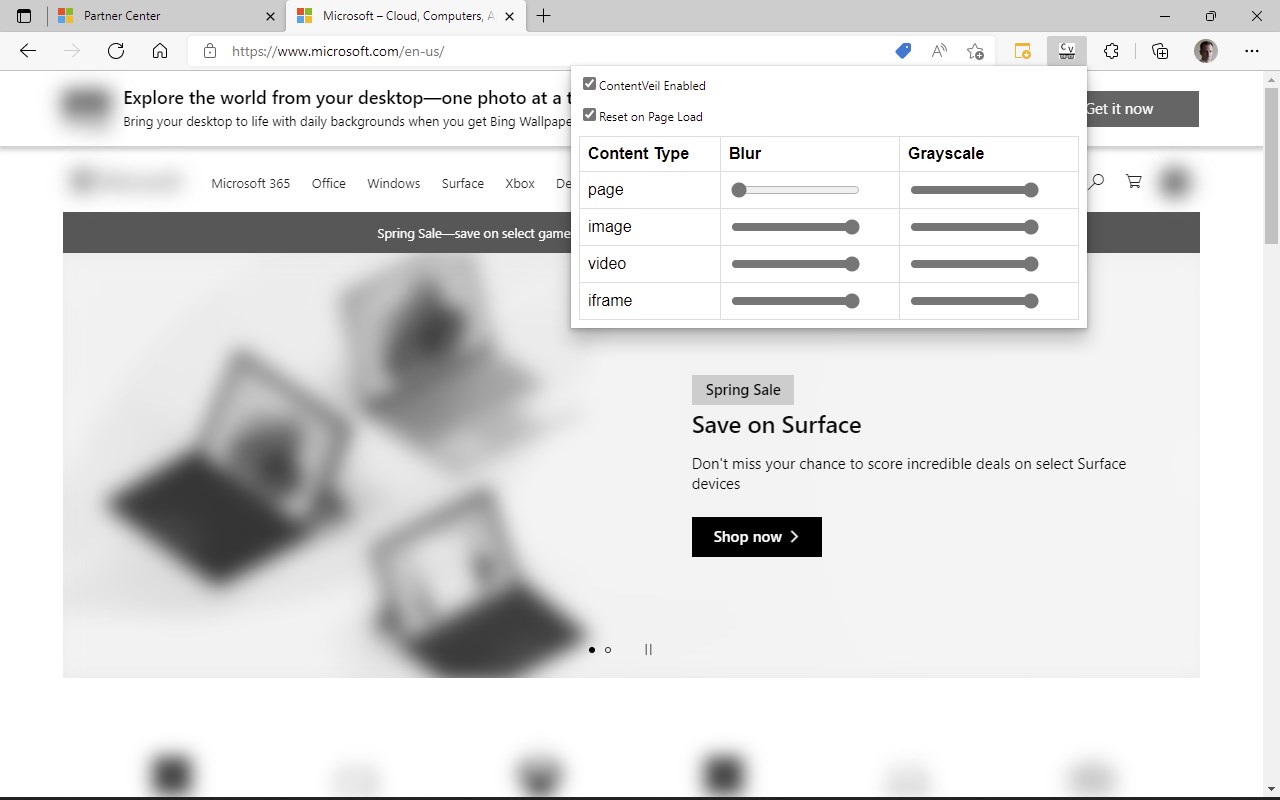Click the site lock icon
Viewport: 1280px width, 800px height.
209,51
